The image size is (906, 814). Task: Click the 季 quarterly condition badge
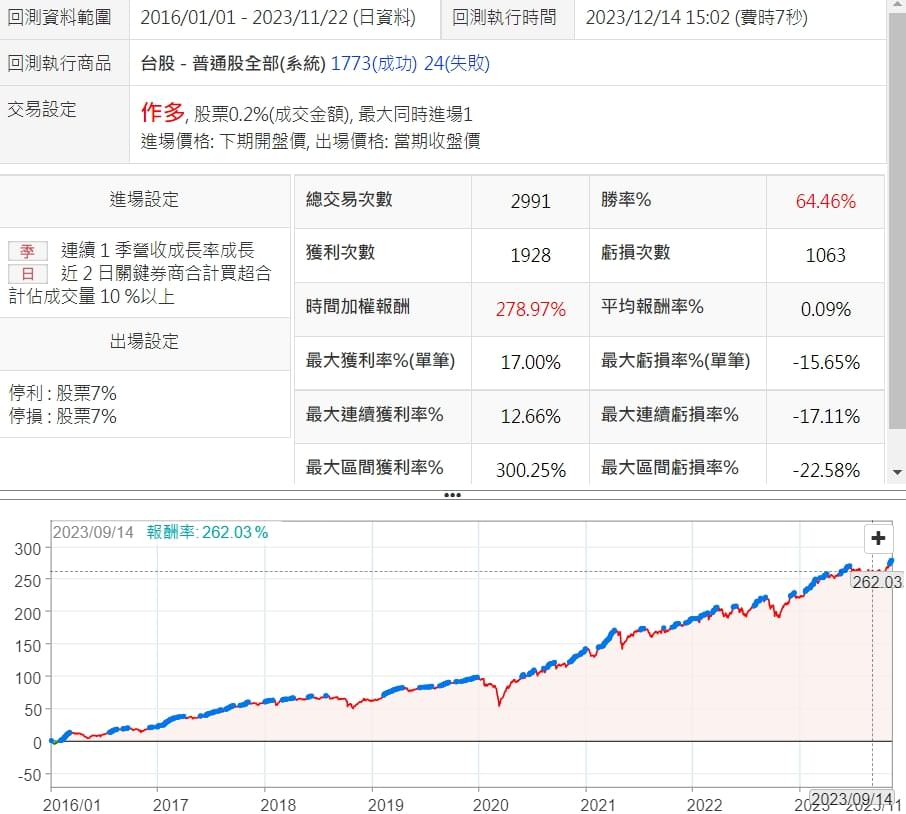(27, 252)
